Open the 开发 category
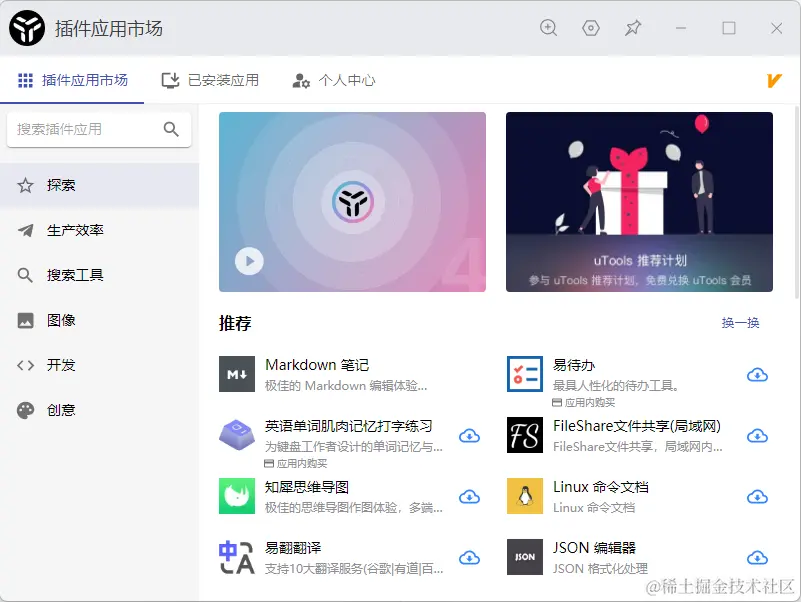Viewport: 801px width, 602px height. 100,365
